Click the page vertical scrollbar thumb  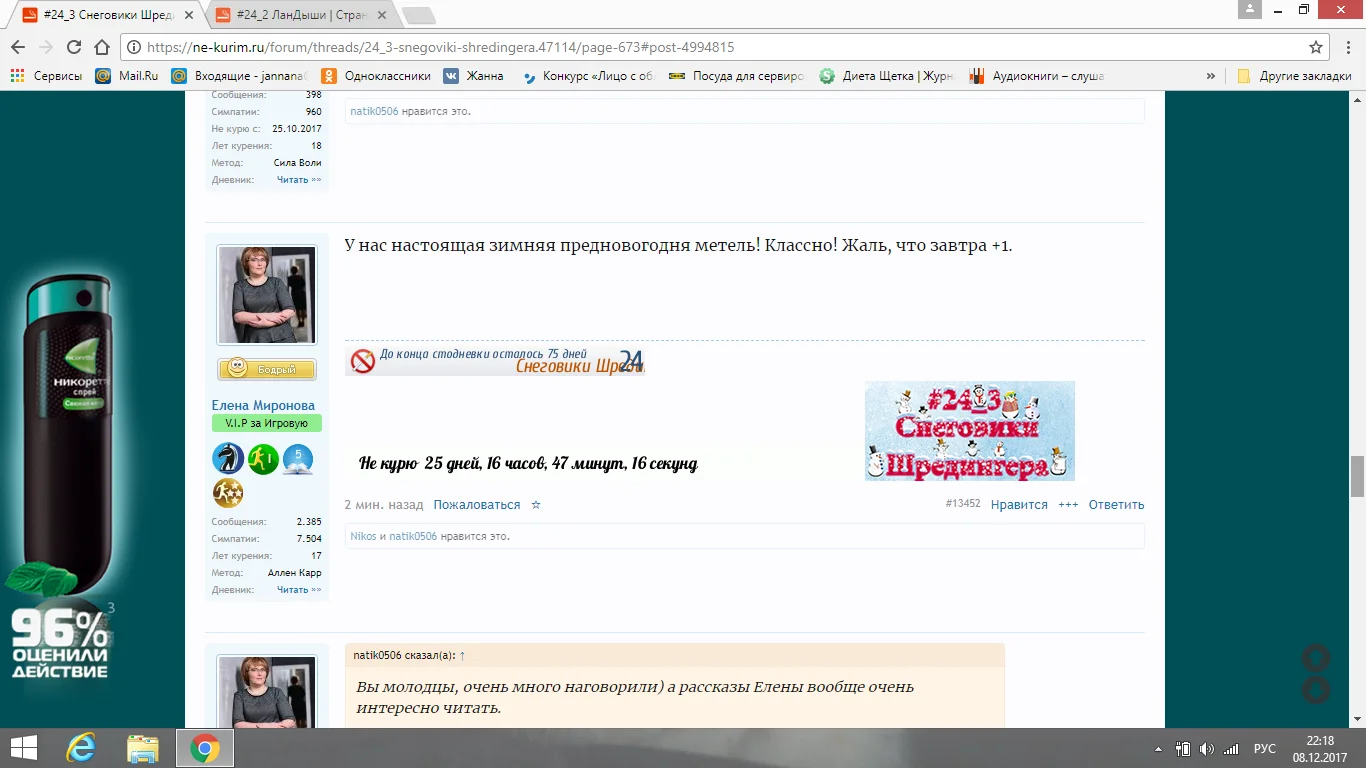pos(1357,475)
